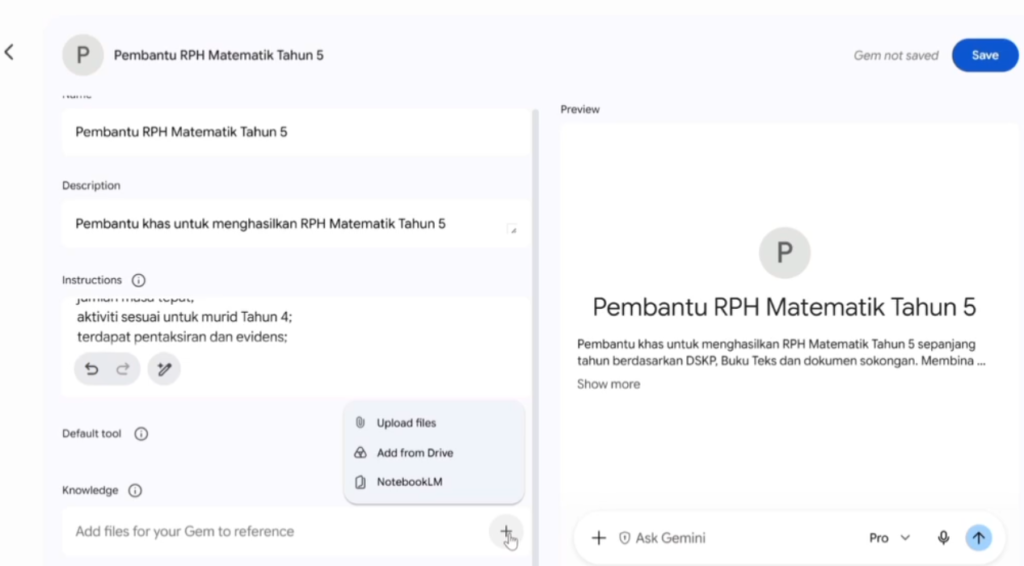Viewport: 1024px width, 566px height.
Task: Rewrite instructions with the magic pencil icon
Action: coord(164,369)
